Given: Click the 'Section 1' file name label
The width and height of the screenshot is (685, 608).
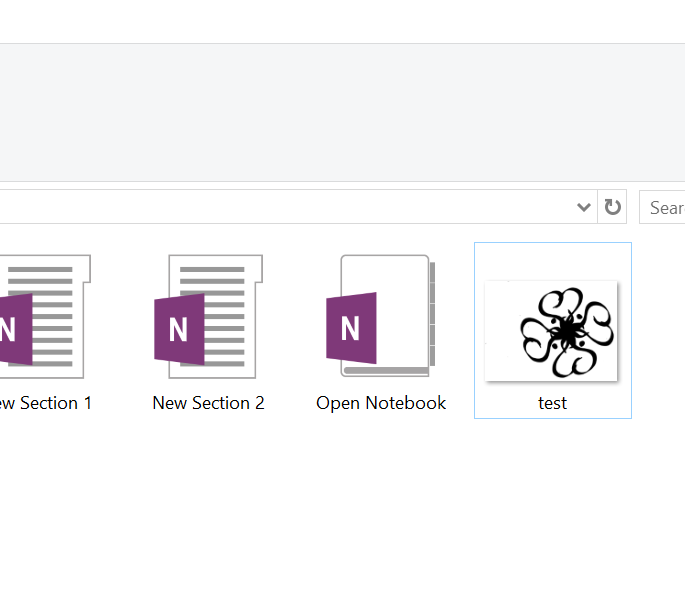Looking at the screenshot, I should 45,403.
